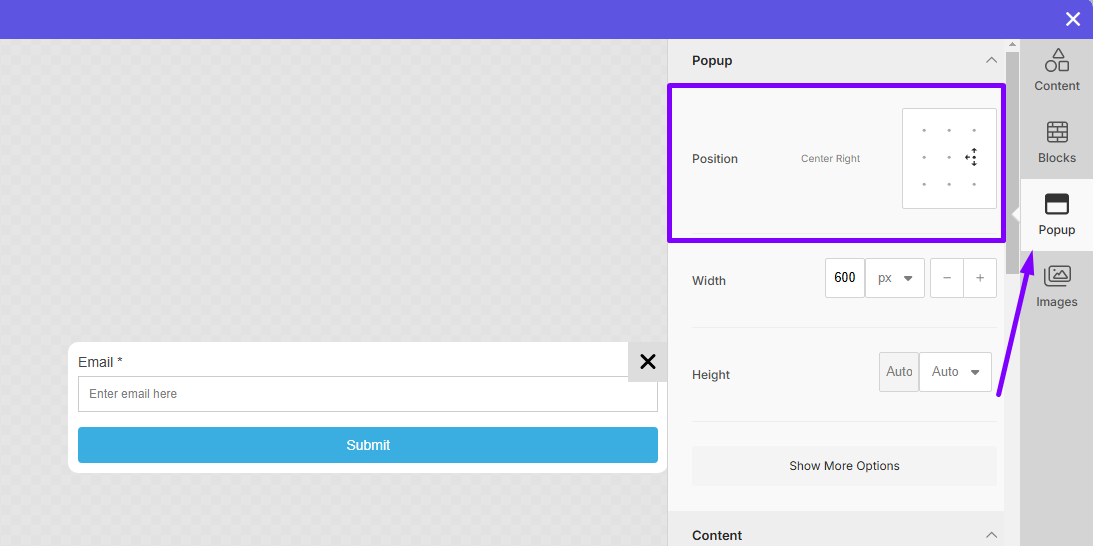The image size is (1093, 546).
Task: Select top-left position dot in grid
Action: click(924, 131)
